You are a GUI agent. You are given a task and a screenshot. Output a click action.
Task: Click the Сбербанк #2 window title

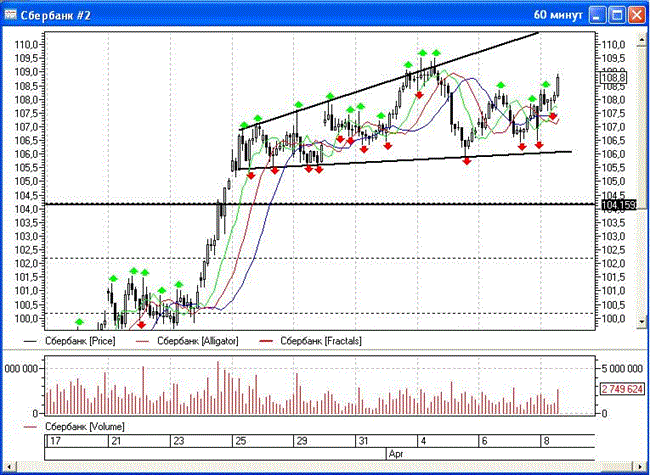coord(56,16)
